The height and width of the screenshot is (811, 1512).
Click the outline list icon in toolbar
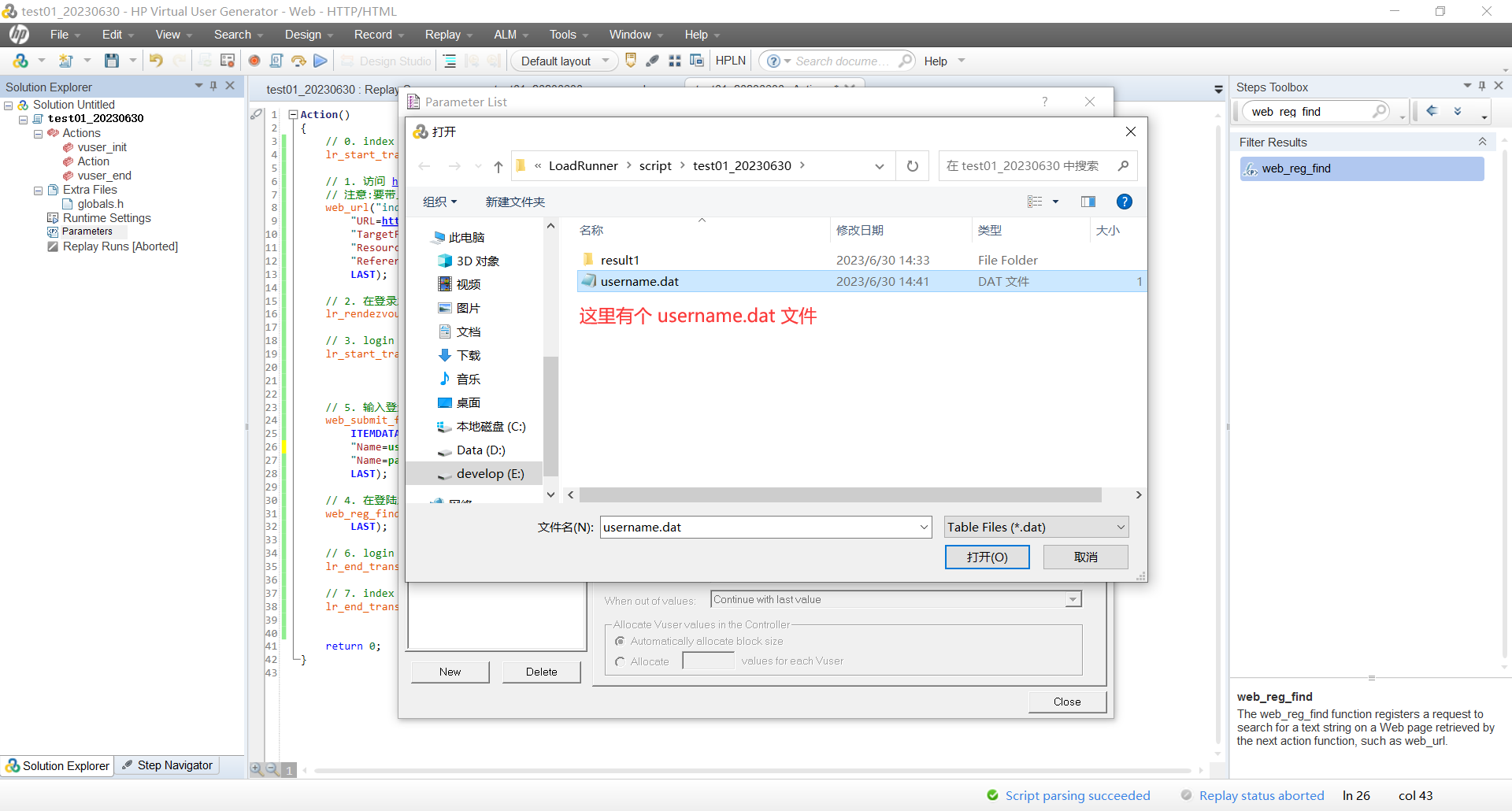(450, 61)
